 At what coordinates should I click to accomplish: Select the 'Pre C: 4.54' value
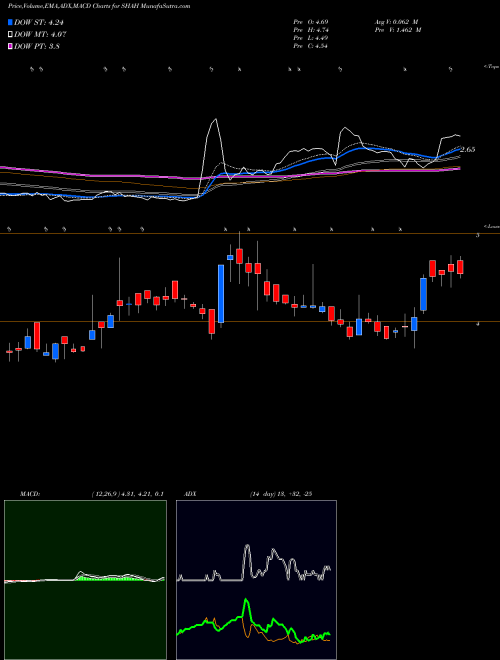(x=311, y=46)
